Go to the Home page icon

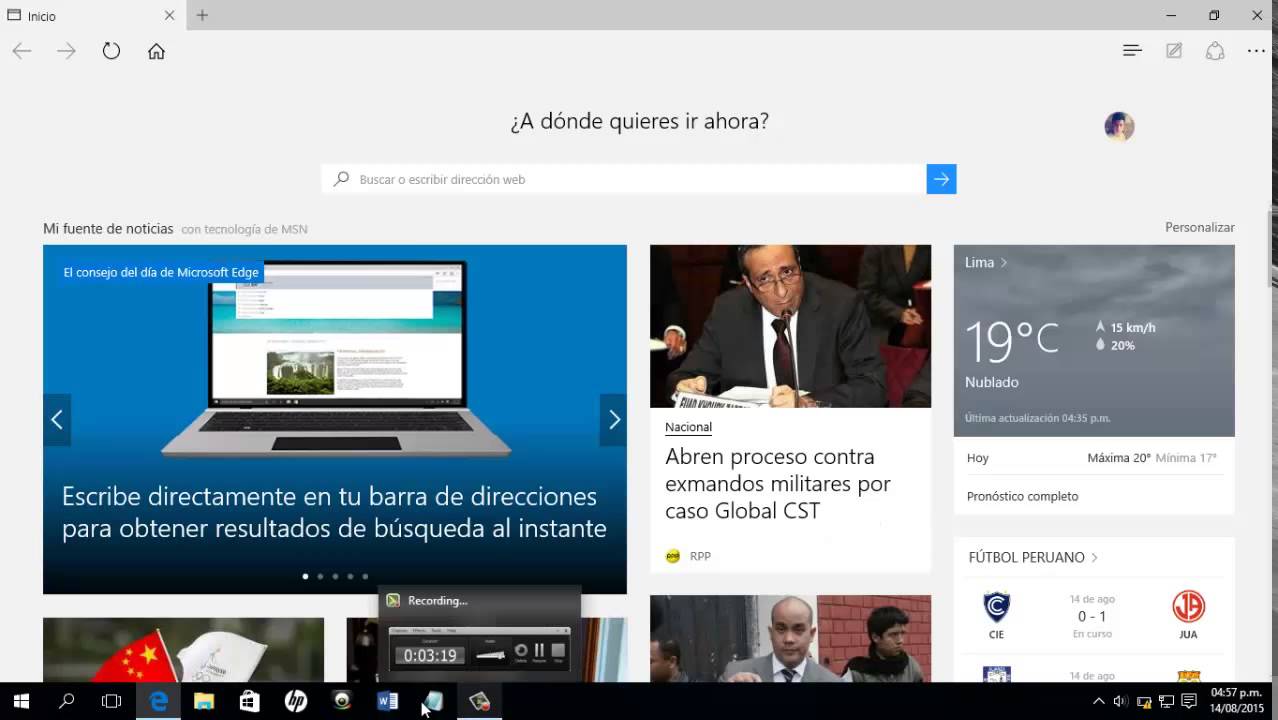point(156,51)
